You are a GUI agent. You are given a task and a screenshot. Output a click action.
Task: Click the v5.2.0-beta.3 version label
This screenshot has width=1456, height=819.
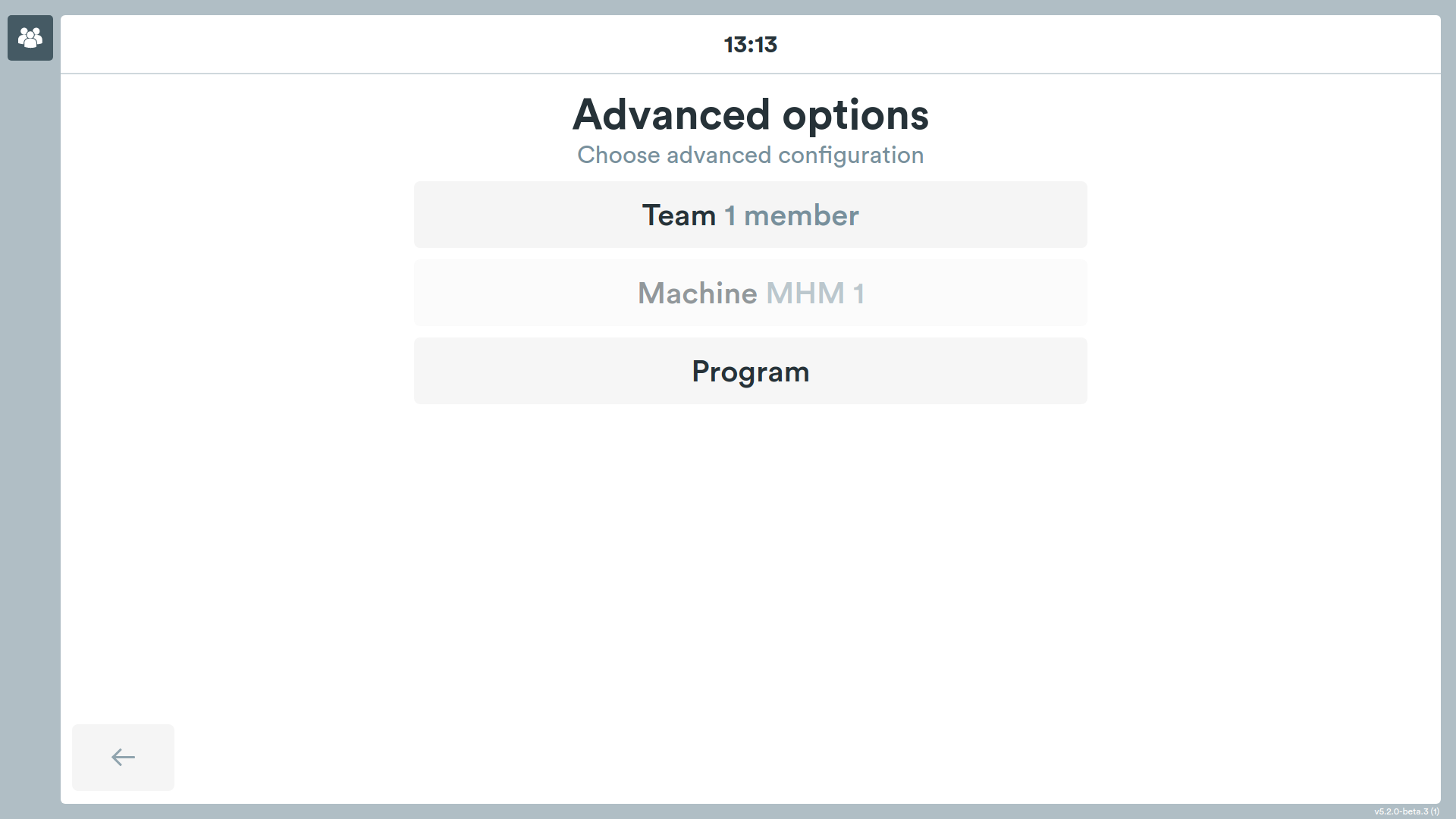(x=1407, y=811)
